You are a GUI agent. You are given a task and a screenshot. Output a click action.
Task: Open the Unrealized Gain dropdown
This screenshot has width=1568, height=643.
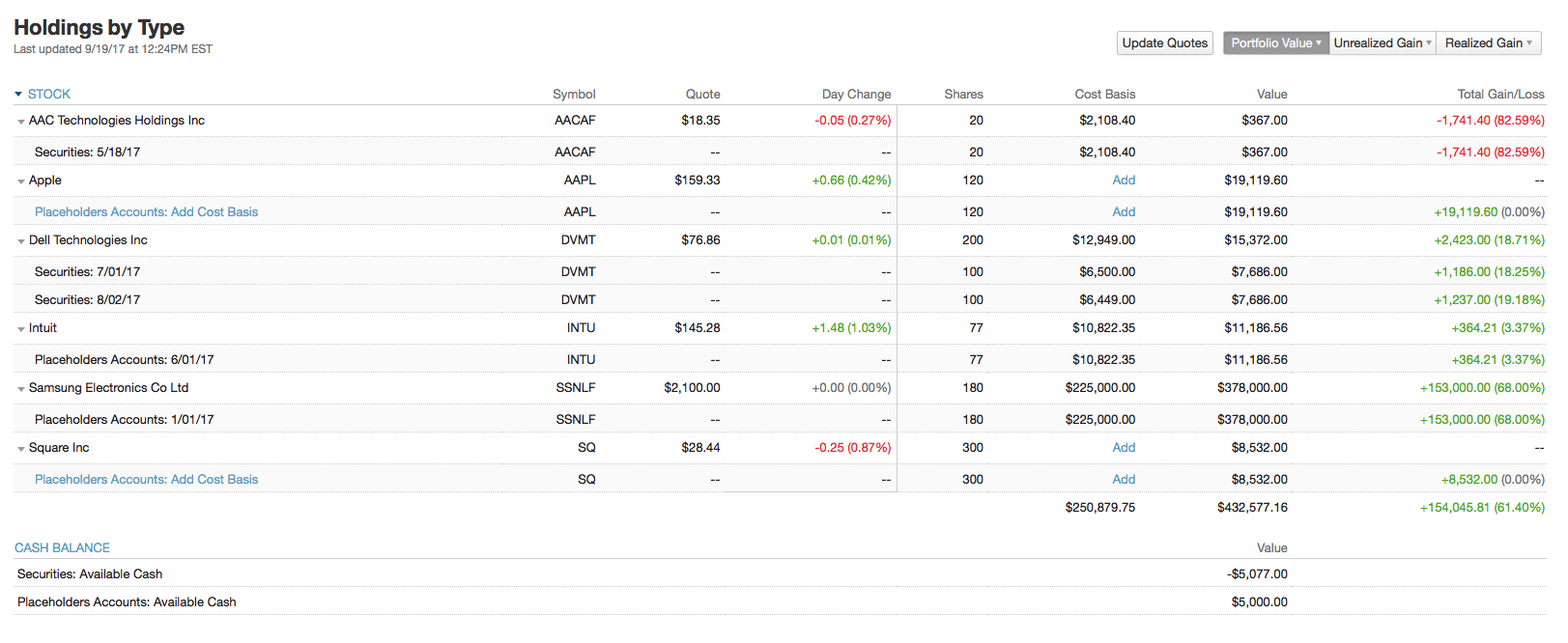[x=1382, y=43]
